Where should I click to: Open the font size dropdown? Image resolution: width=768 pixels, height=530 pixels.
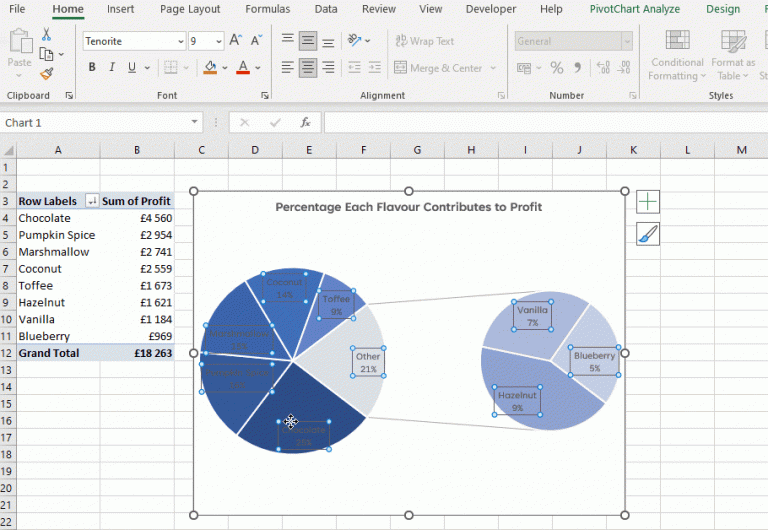pos(218,41)
